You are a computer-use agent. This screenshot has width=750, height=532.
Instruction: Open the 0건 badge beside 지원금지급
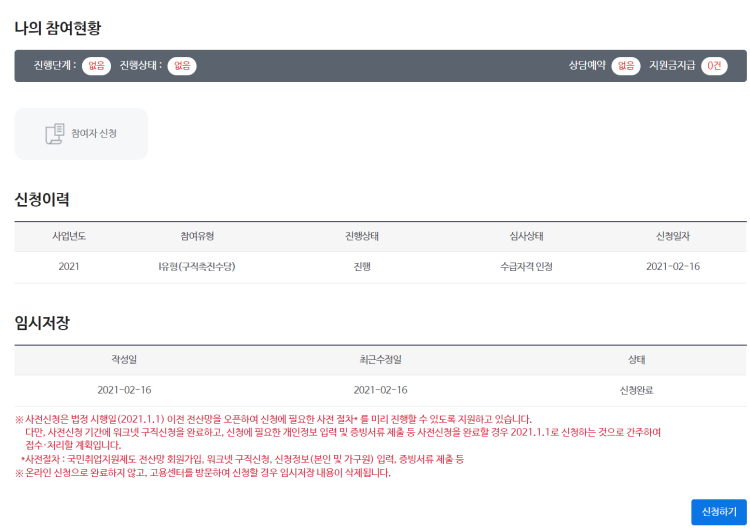(x=714, y=66)
